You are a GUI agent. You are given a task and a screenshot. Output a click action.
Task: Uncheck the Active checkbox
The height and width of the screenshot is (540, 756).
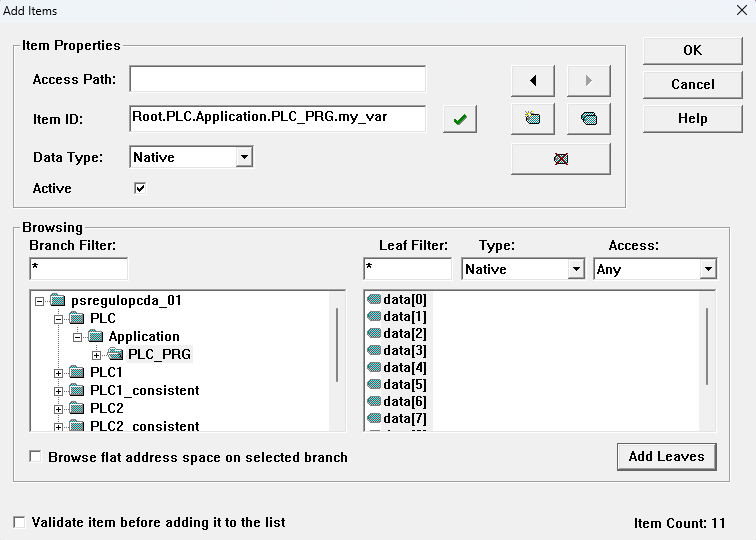[x=140, y=188]
